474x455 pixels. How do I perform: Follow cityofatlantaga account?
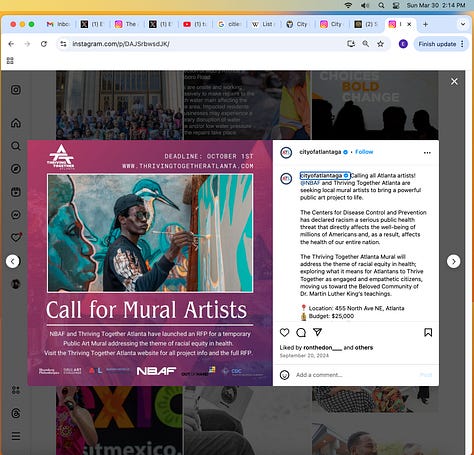(x=364, y=152)
